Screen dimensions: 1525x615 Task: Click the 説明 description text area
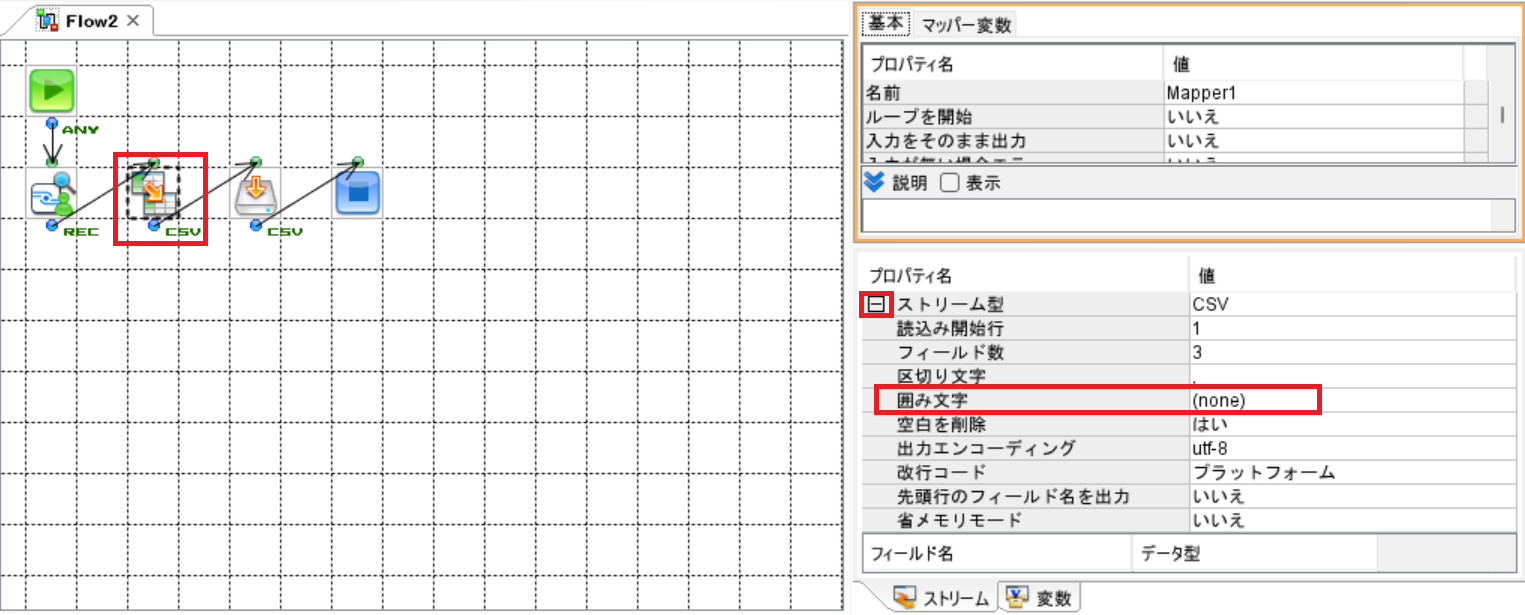pos(1176,215)
